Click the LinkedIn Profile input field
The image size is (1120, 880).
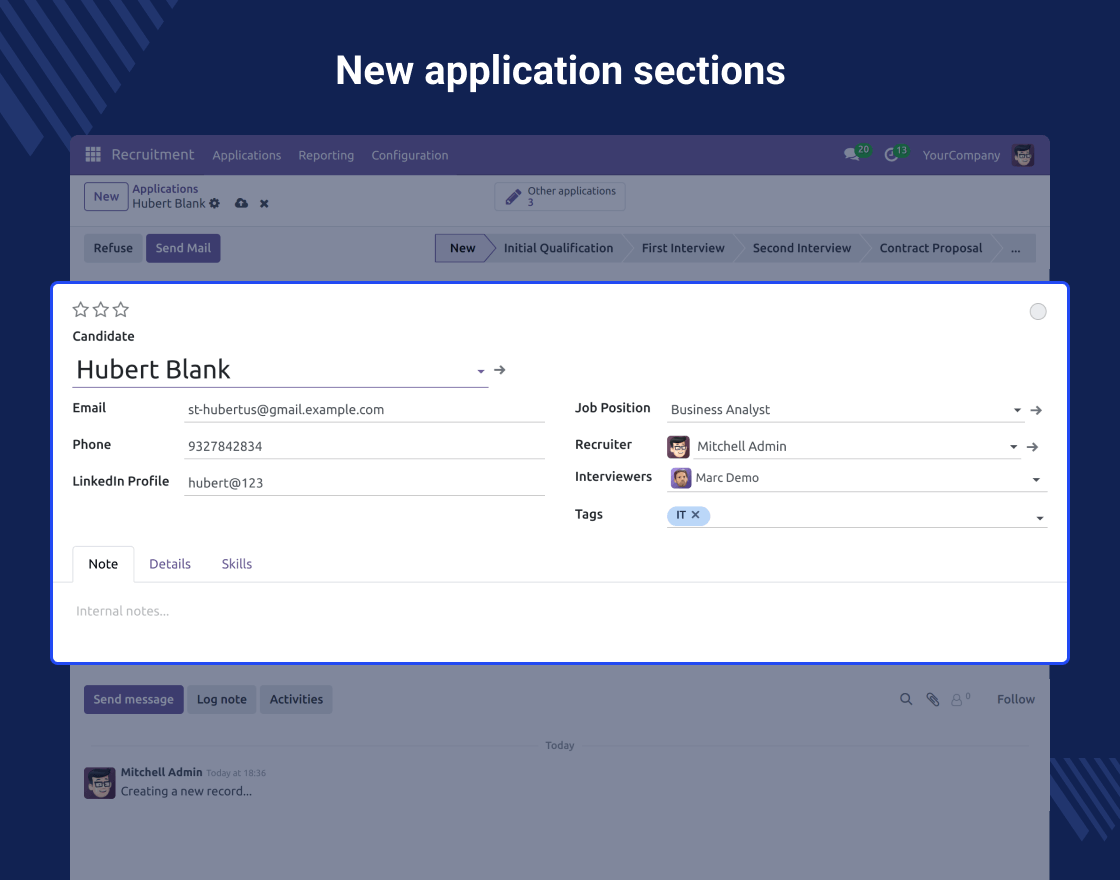coord(364,483)
